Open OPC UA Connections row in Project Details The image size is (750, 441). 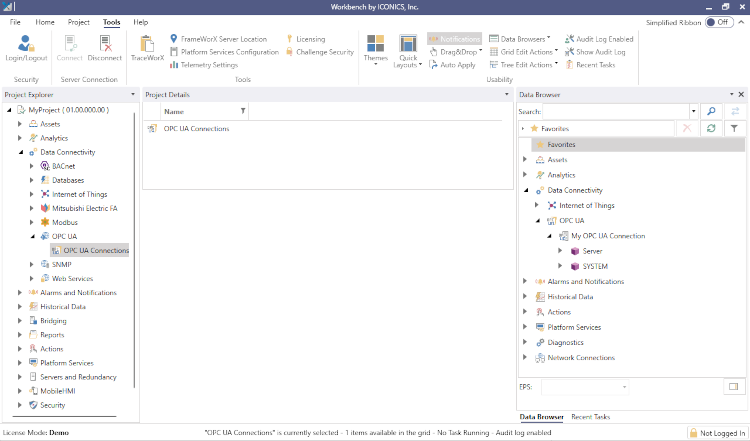tap(197, 128)
